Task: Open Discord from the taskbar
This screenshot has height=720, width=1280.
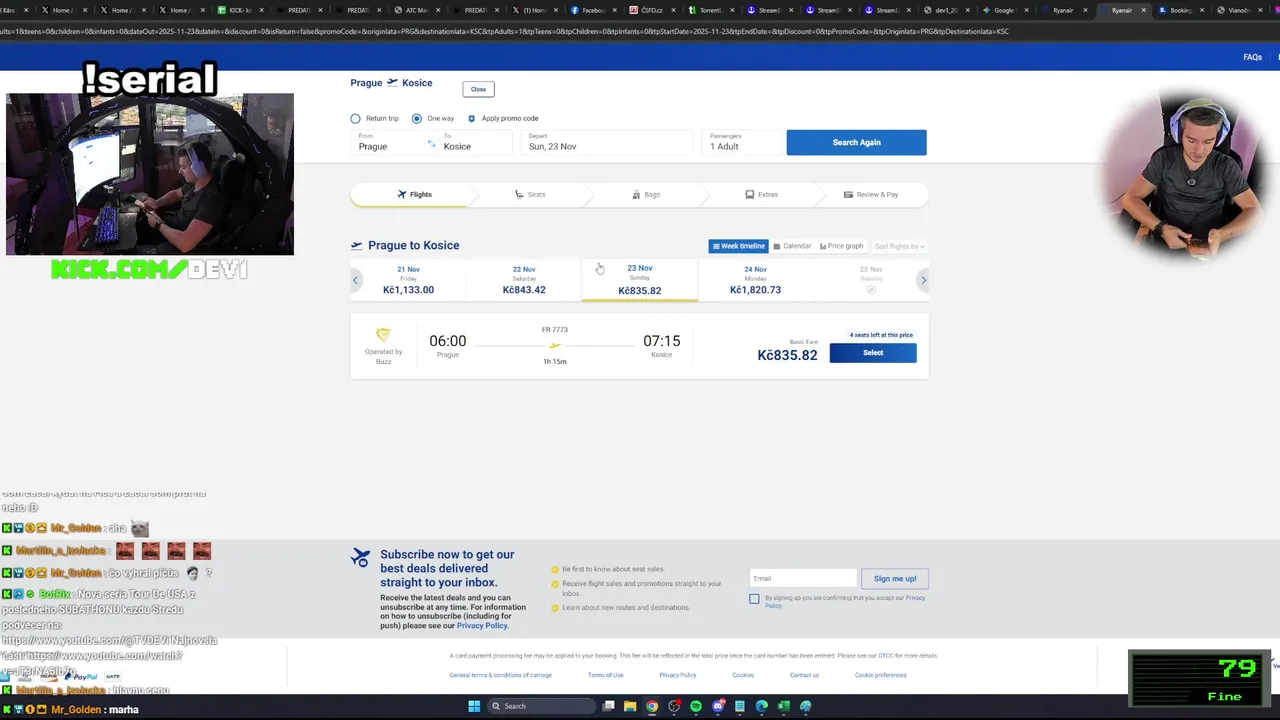Action: pos(718,706)
